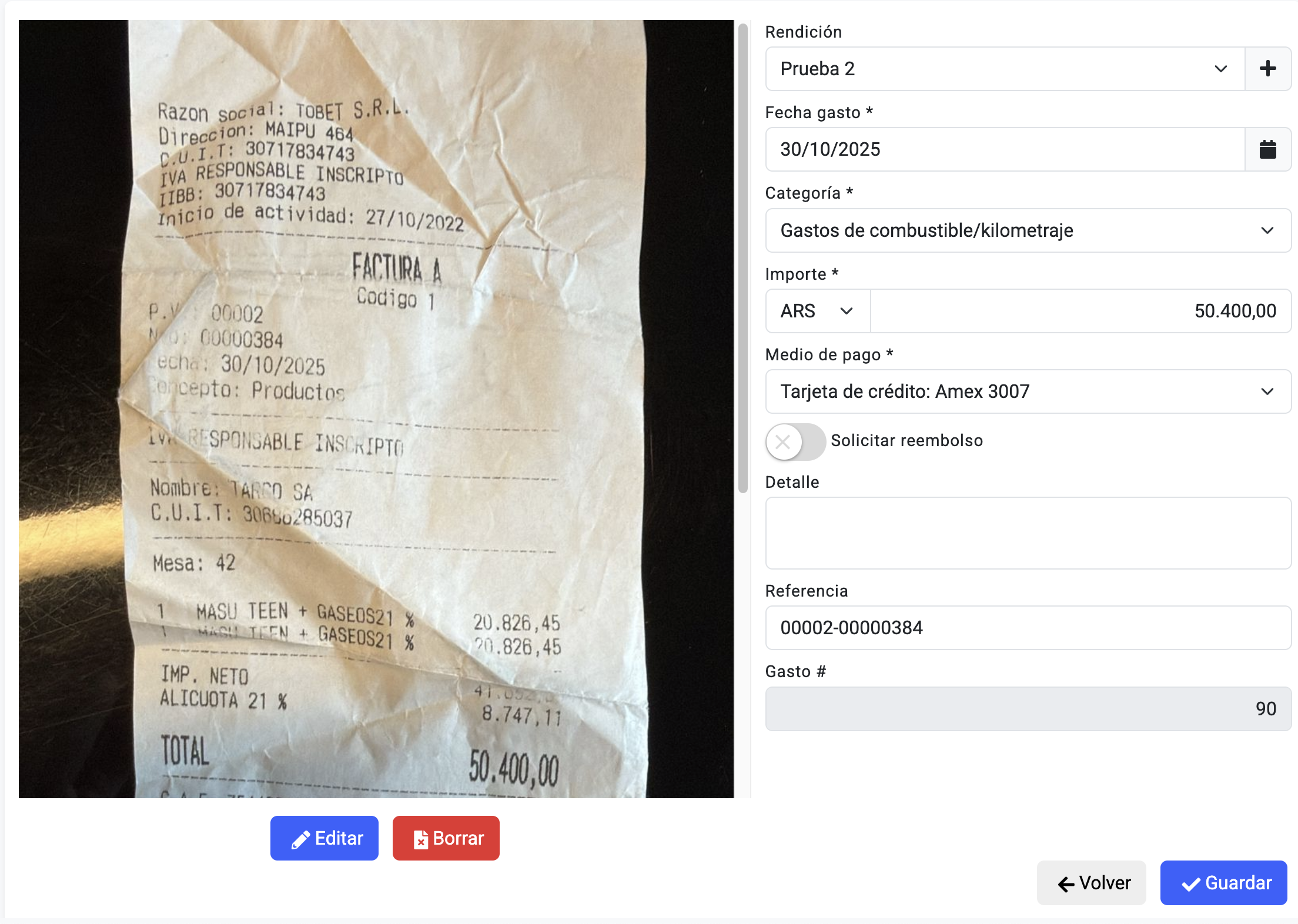1298x924 pixels.
Task: Click the pencil icon on Editar
Action: tap(300, 839)
